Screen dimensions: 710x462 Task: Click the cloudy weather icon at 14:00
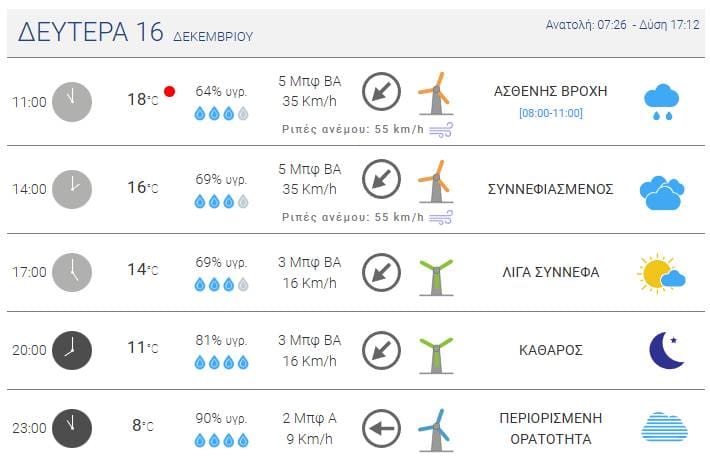coord(662,193)
